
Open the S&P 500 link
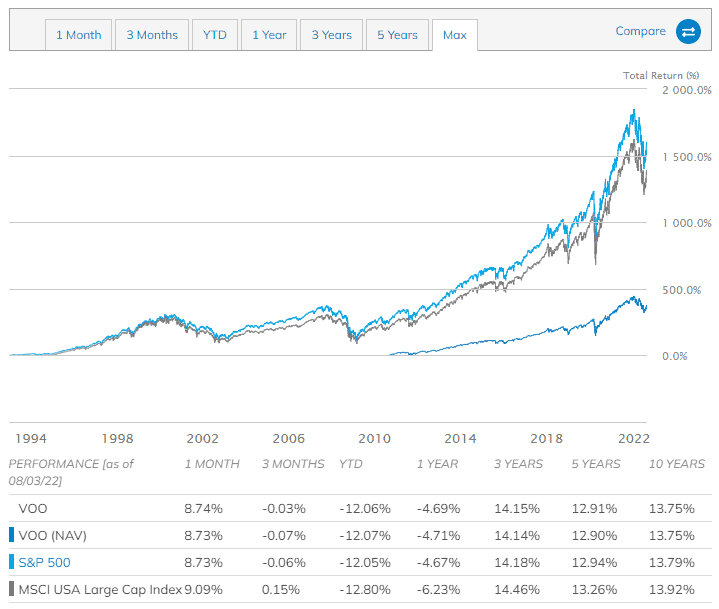[44, 562]
